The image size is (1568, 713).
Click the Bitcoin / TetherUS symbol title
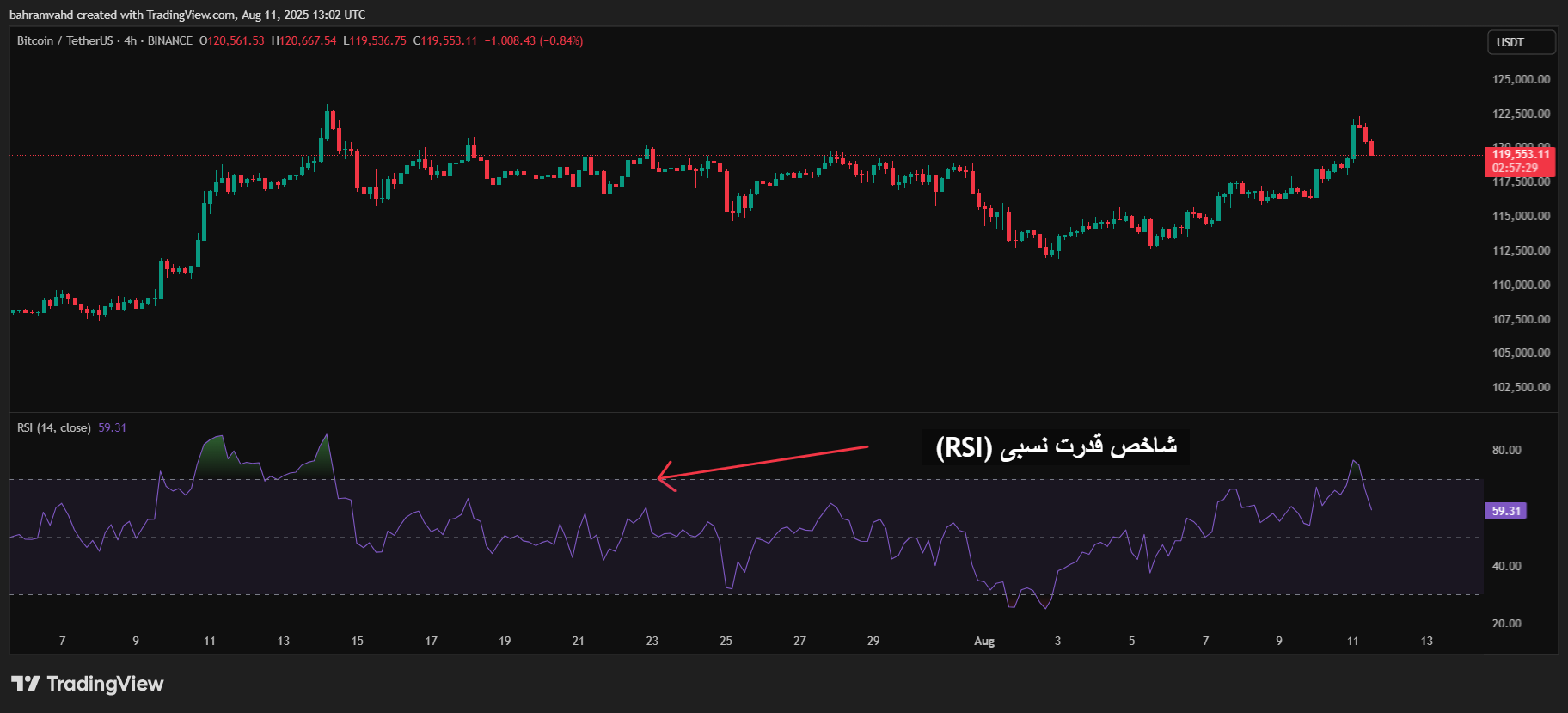point(64,40)
